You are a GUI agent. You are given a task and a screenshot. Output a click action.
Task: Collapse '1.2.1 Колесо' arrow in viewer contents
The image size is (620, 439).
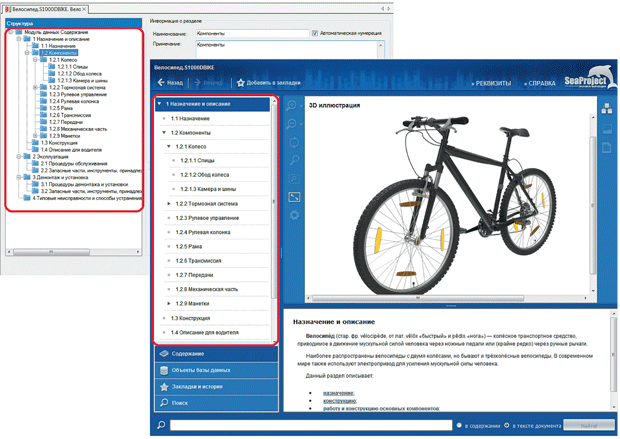(x=169, y=147)
